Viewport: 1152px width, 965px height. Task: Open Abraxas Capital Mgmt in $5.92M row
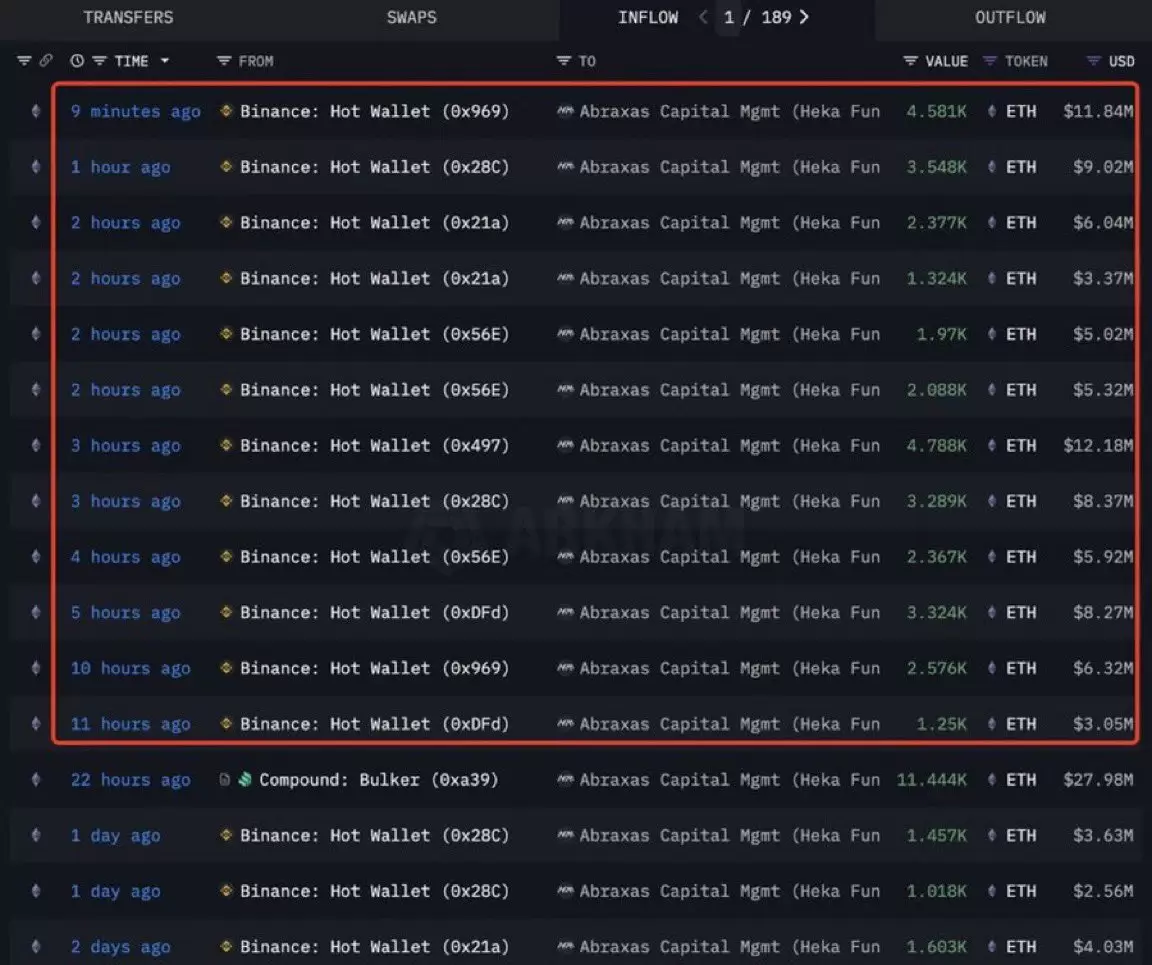(x=729, y=557)
